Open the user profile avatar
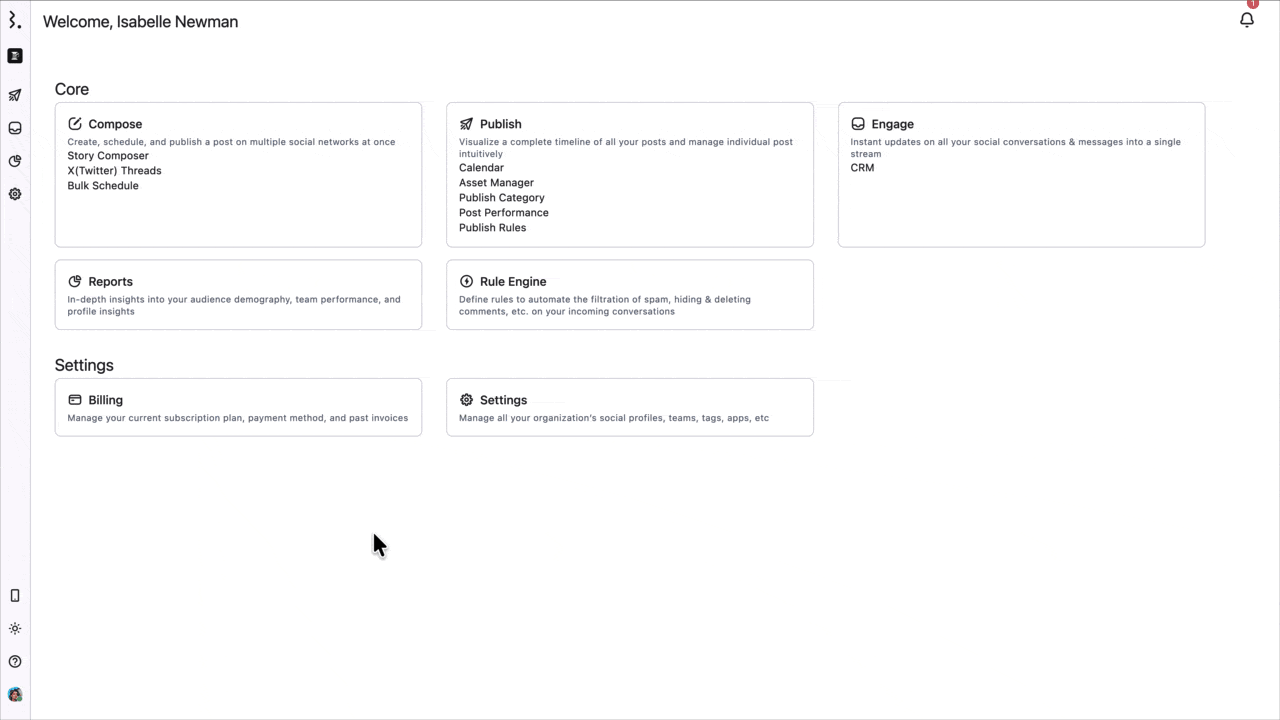This screenshot has height=720, width=1280. (x=15, y=695)
